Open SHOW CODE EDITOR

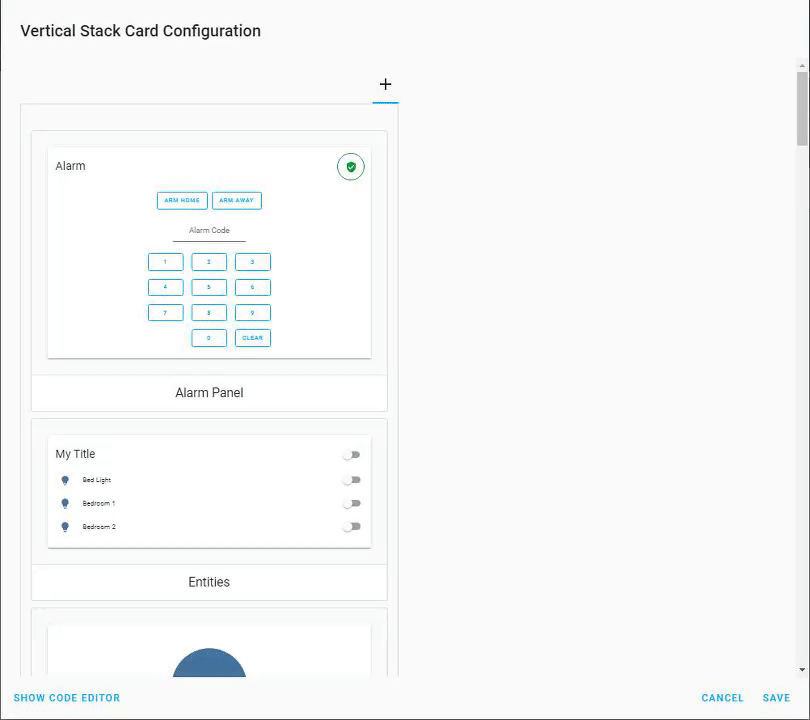(x=67, y=698)
